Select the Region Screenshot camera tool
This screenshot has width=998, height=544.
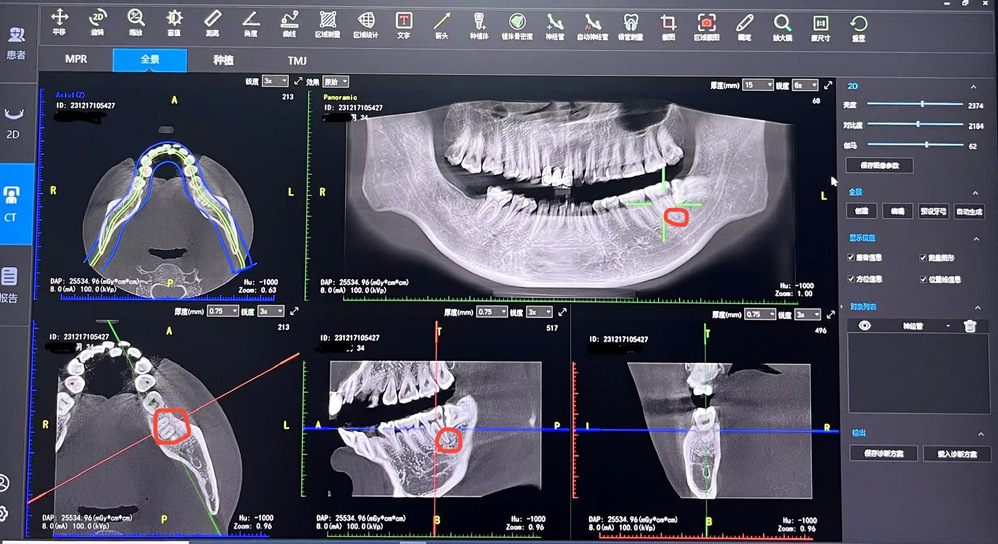706,25
